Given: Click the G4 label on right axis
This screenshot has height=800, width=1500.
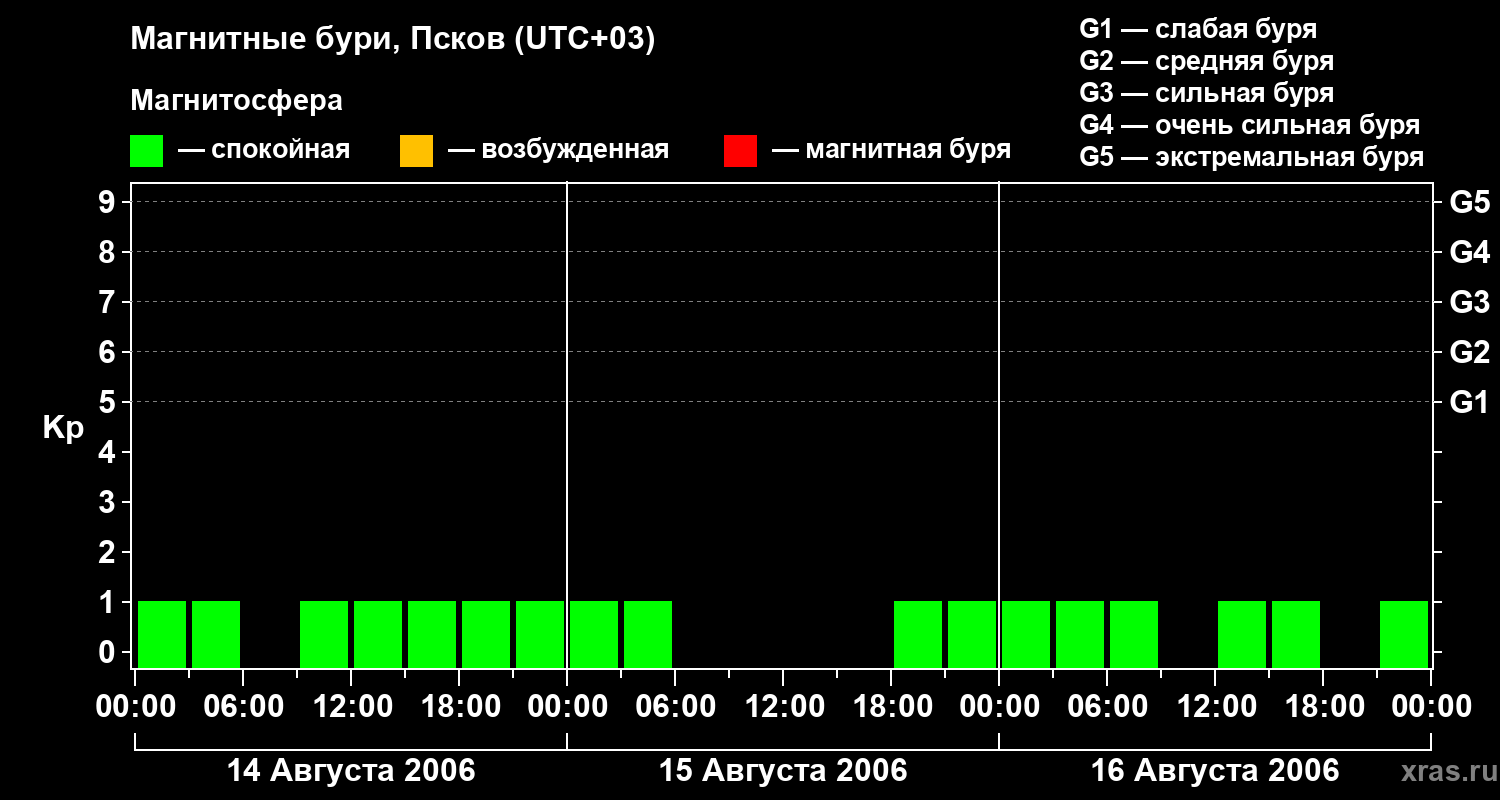Looking at the screenshot, I should click(x=1470, y=252).
